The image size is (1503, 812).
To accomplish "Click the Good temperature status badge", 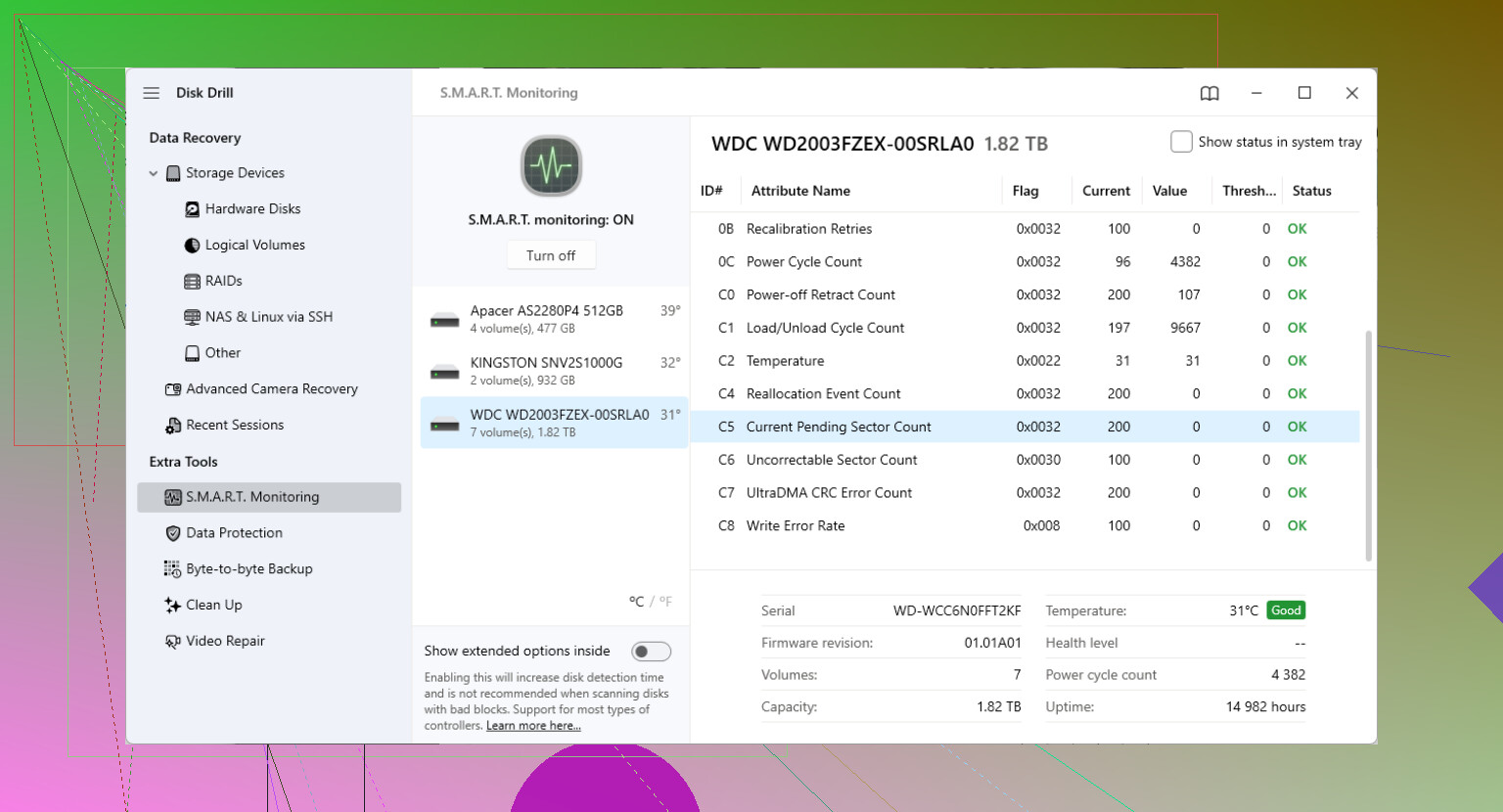I will click(1286, 610).
